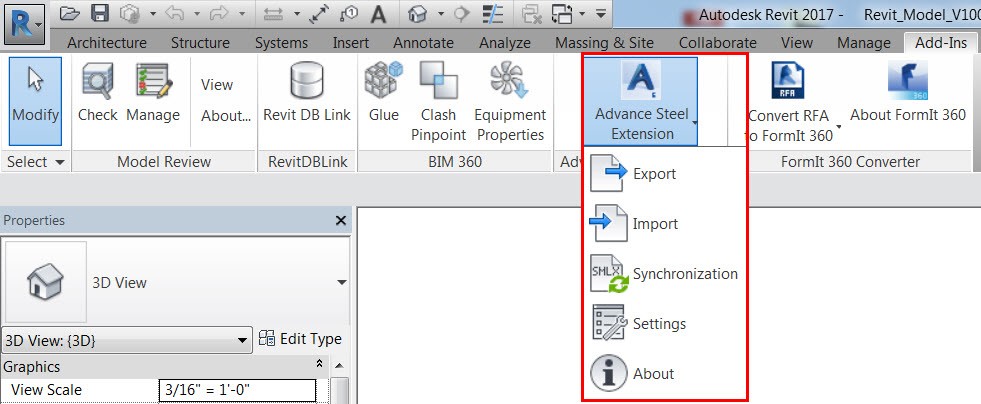Choose Settings from Advance Steel menu
Image resolution: width=981 pixels, height=404 pixels.
point(664,323)
